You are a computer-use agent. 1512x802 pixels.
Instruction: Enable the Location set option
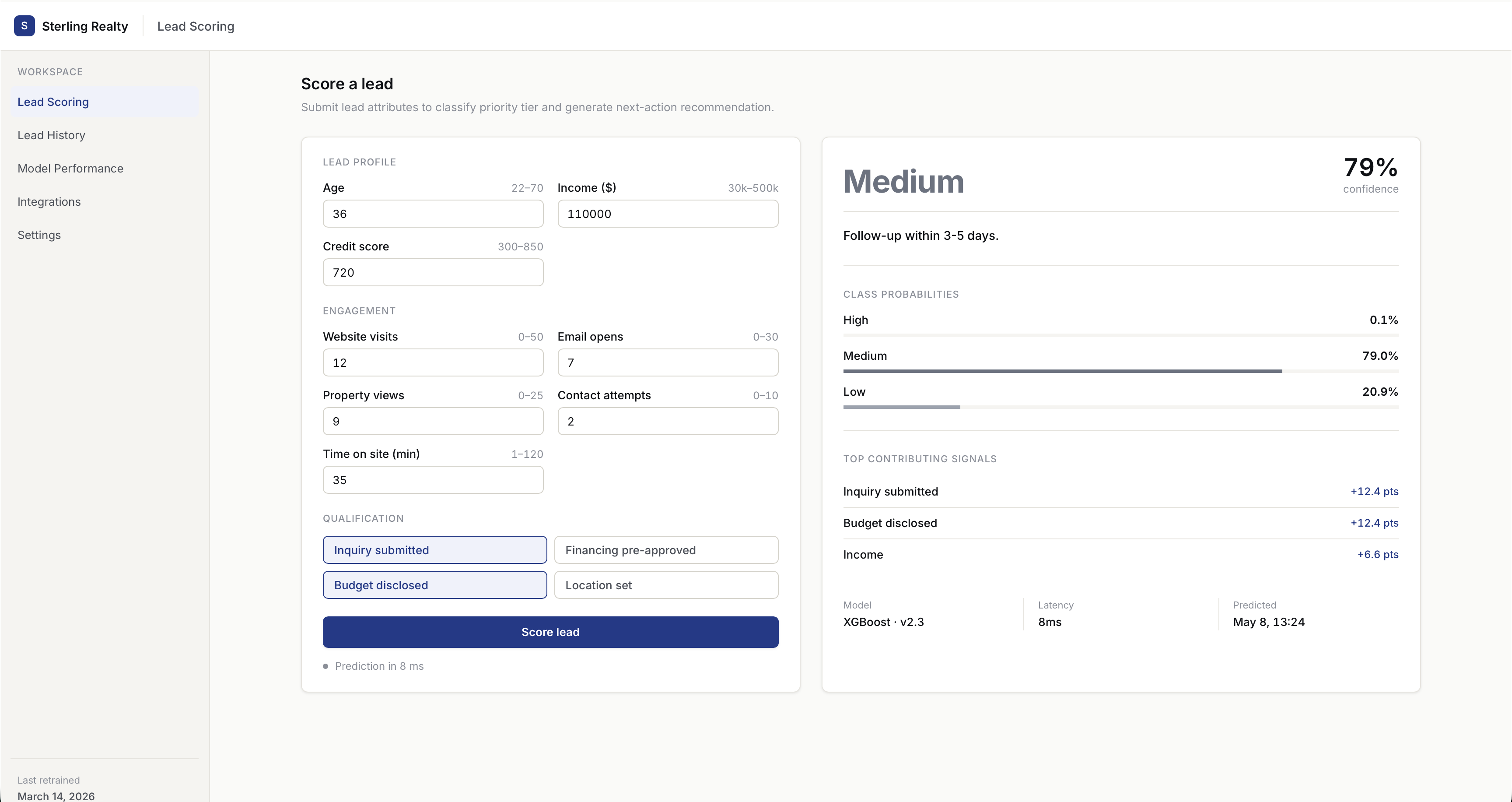pyautogui.click(x=666, y=585)
